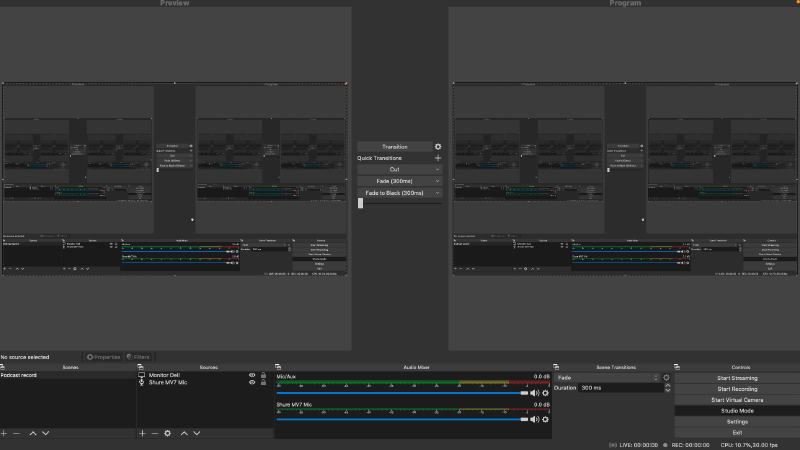Toggle lock on Monitor Dell source
The width and height of the screenshot is (800, 450).
coord(263,375)
